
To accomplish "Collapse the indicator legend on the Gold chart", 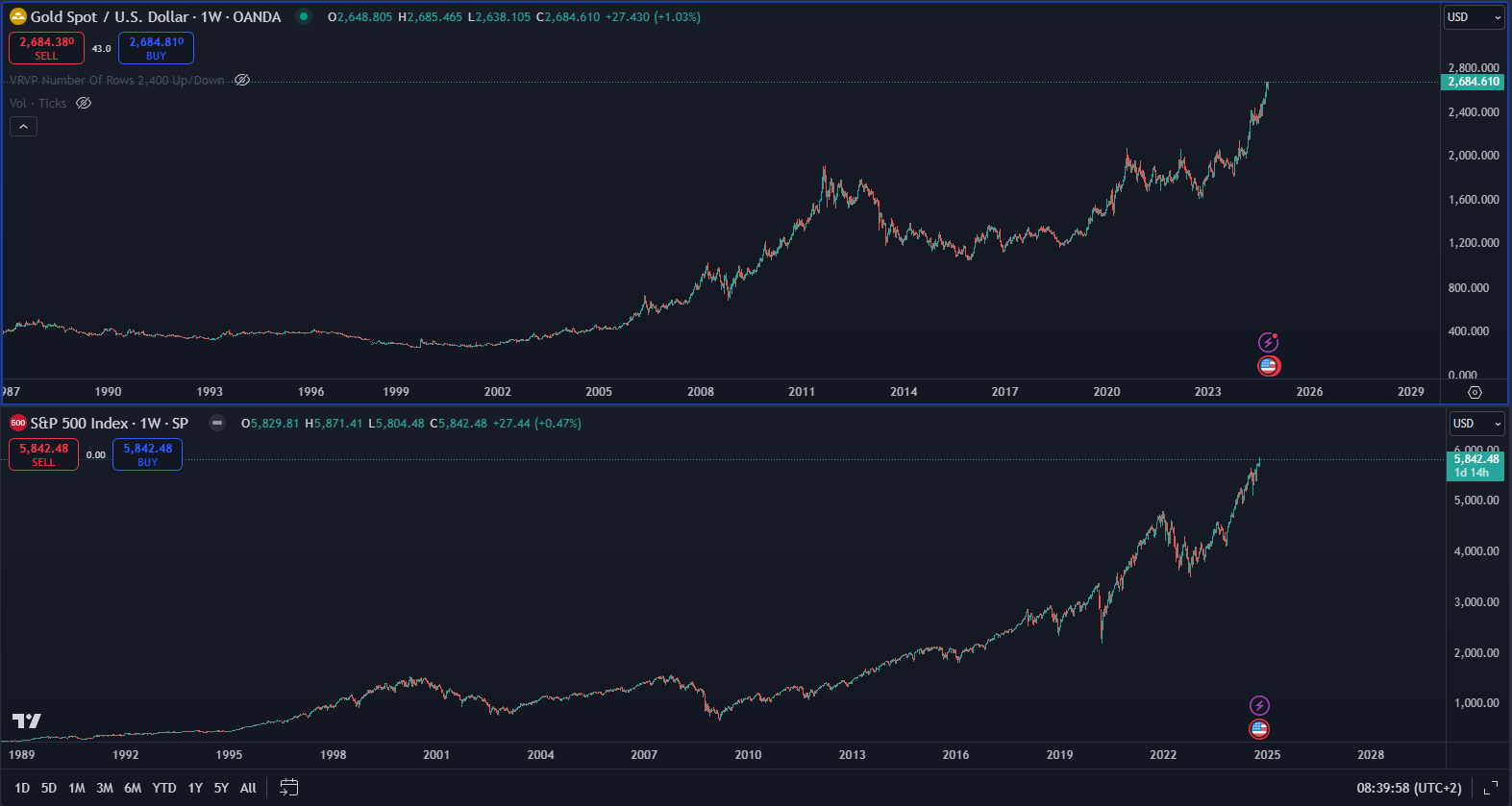I will tap(23, 126).
